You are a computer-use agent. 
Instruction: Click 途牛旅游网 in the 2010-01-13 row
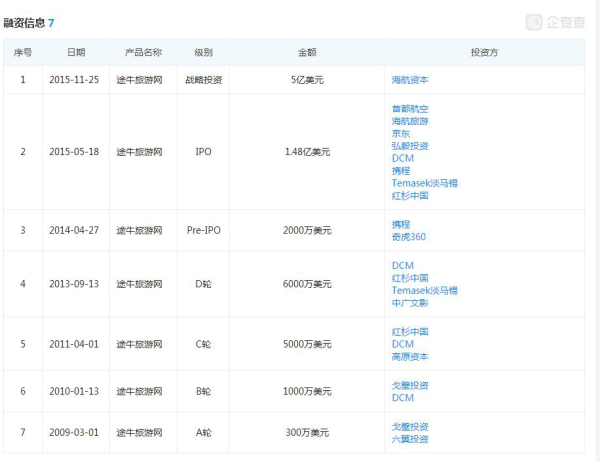click(139, 392)
